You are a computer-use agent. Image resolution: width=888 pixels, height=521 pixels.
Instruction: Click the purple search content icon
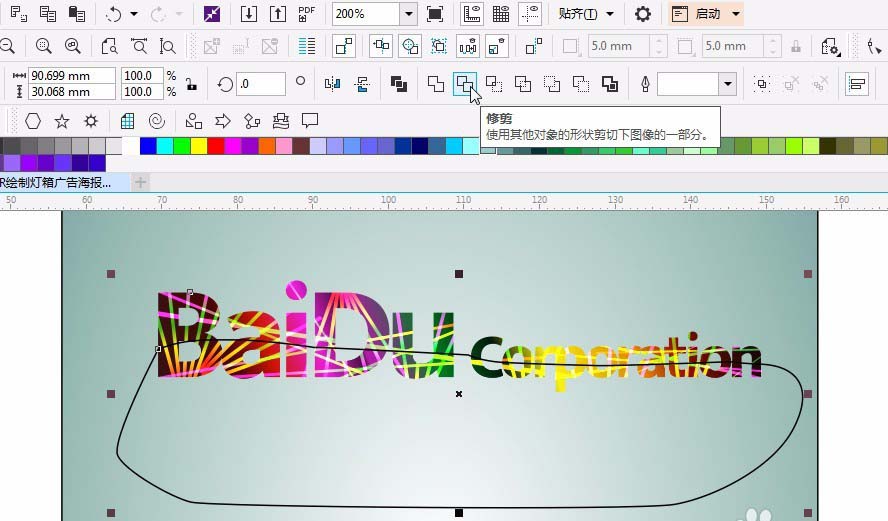[x=212, y=14]
